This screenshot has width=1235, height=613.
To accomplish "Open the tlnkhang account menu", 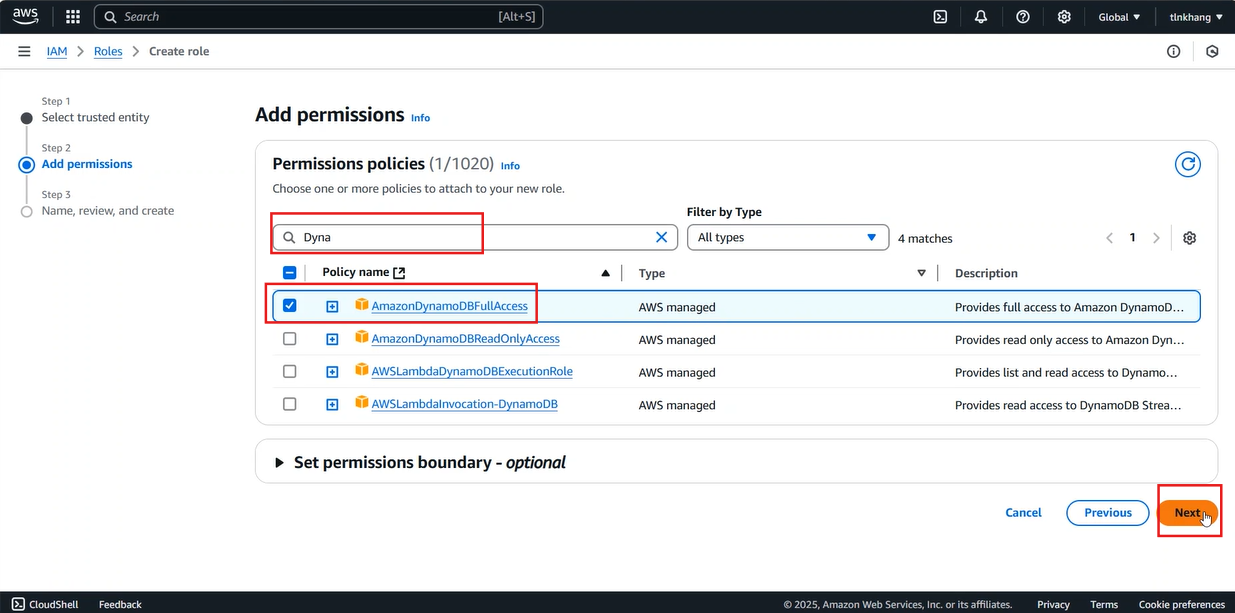I will 1196,17.
